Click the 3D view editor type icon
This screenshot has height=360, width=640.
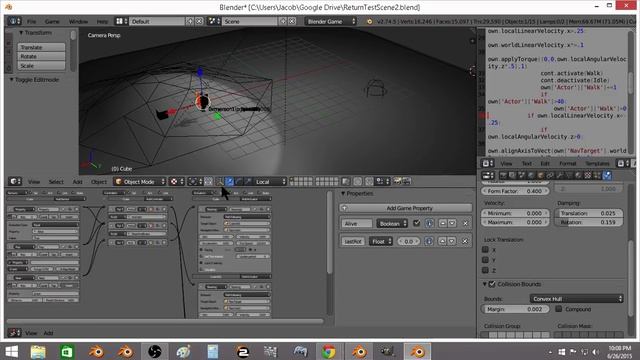[15, 182]
